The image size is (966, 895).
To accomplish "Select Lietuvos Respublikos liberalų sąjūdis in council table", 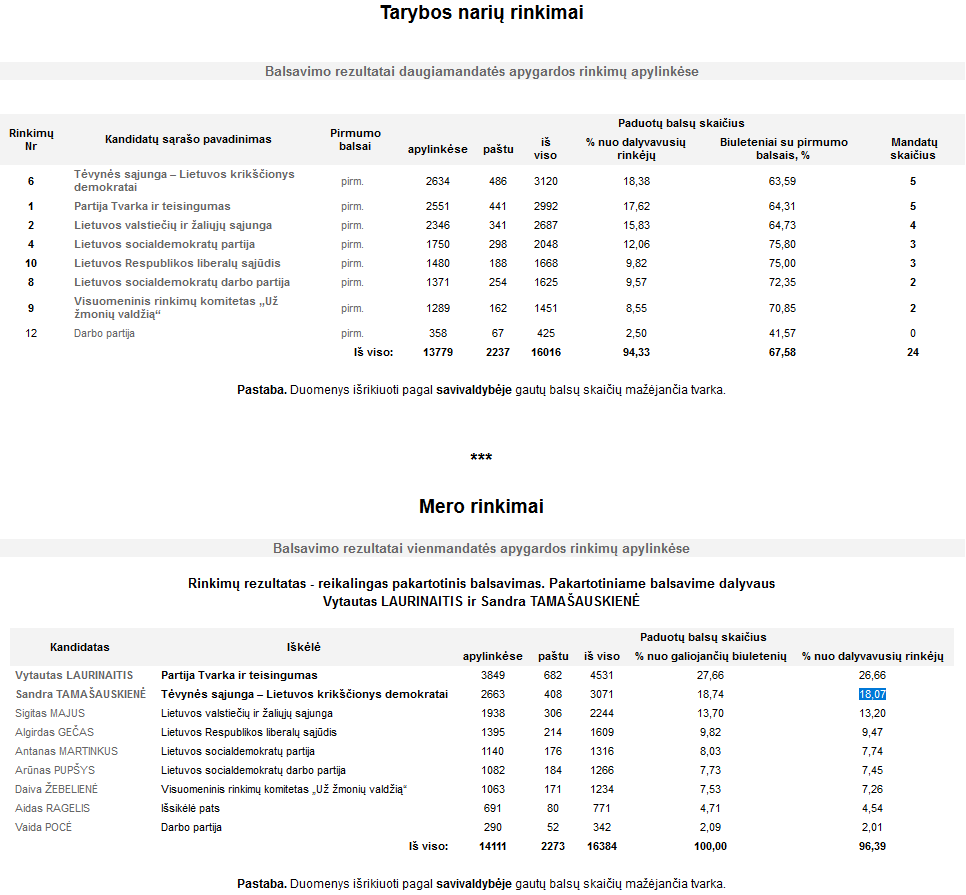I will [x=177, y=263].
